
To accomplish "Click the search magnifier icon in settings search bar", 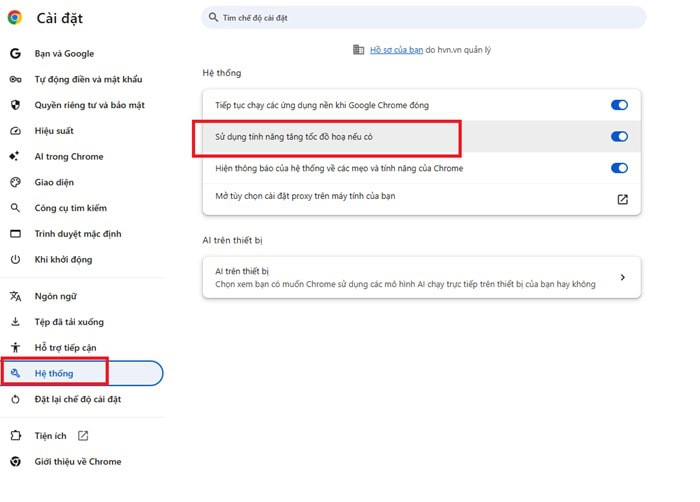I will coord(213,17).
